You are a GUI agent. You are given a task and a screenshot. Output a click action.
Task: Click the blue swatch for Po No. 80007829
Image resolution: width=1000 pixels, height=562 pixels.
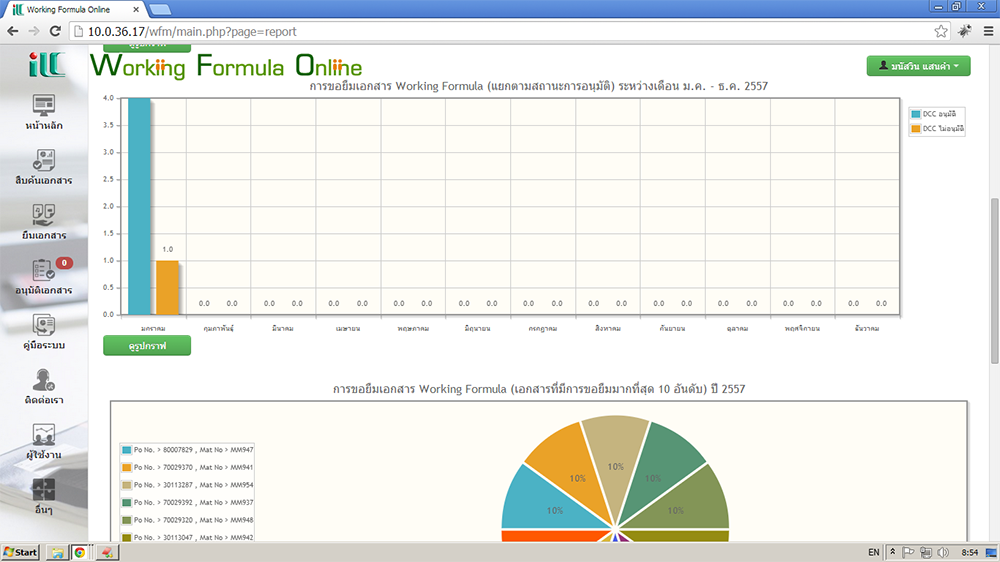[x=126, y=450]
